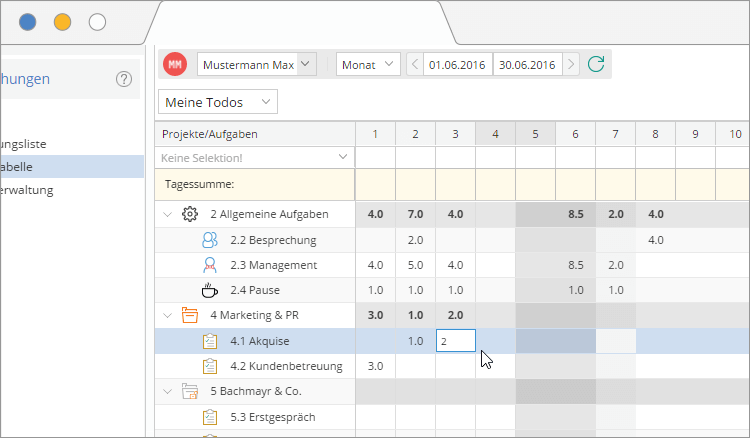Click the start date field 01.06.2016
This screenshot has height=438, width=750.
(x=457, y=65)
